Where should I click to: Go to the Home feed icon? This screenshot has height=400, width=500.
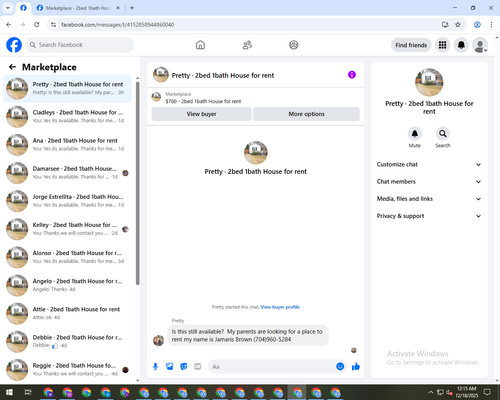[200, 45]
